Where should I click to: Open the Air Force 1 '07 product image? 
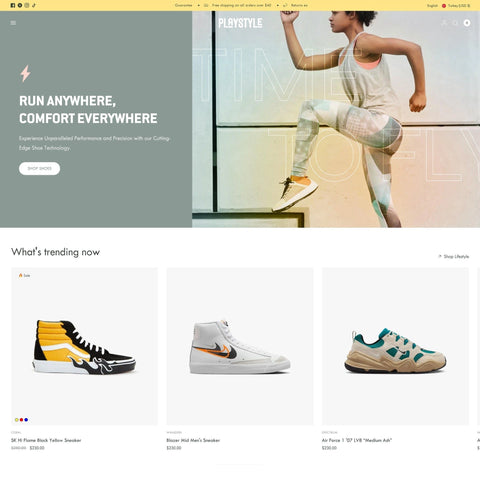pos(395,346)
